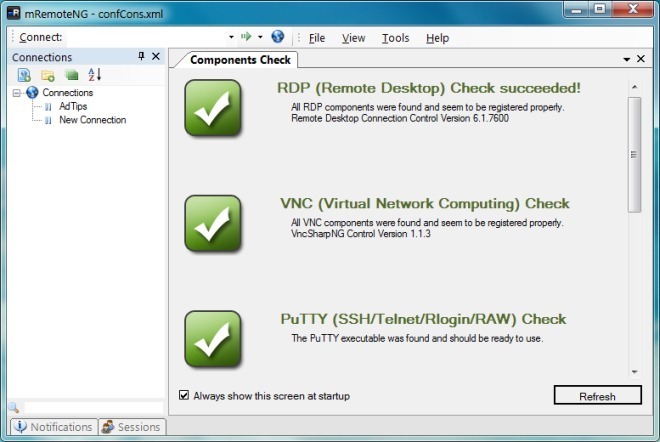Image resolution: width=660 pixels, height=442 pixels.
Task: Click the RDP check green checkmark icon
Action: [x=213, y=108]
